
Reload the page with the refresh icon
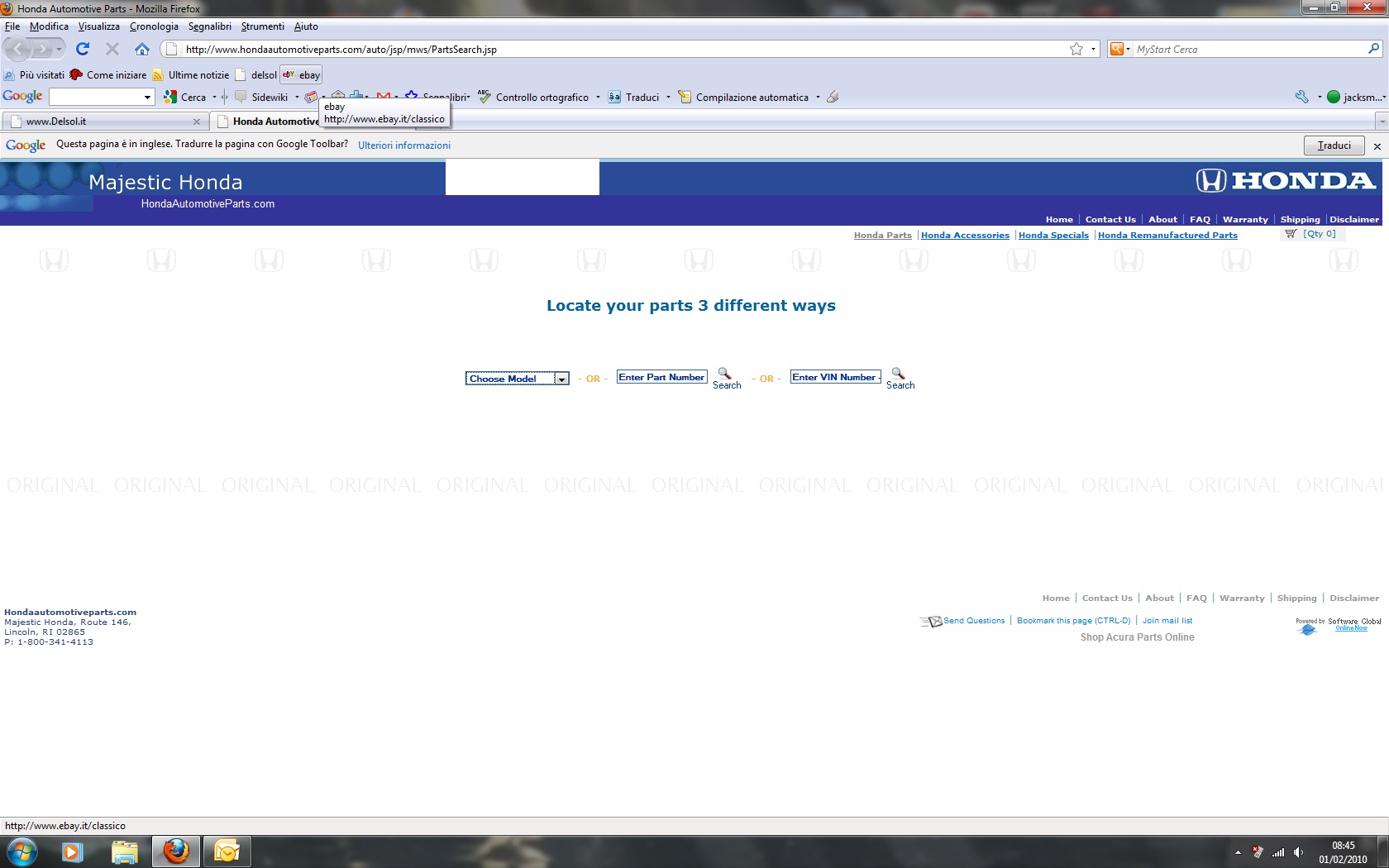point(83,50)
